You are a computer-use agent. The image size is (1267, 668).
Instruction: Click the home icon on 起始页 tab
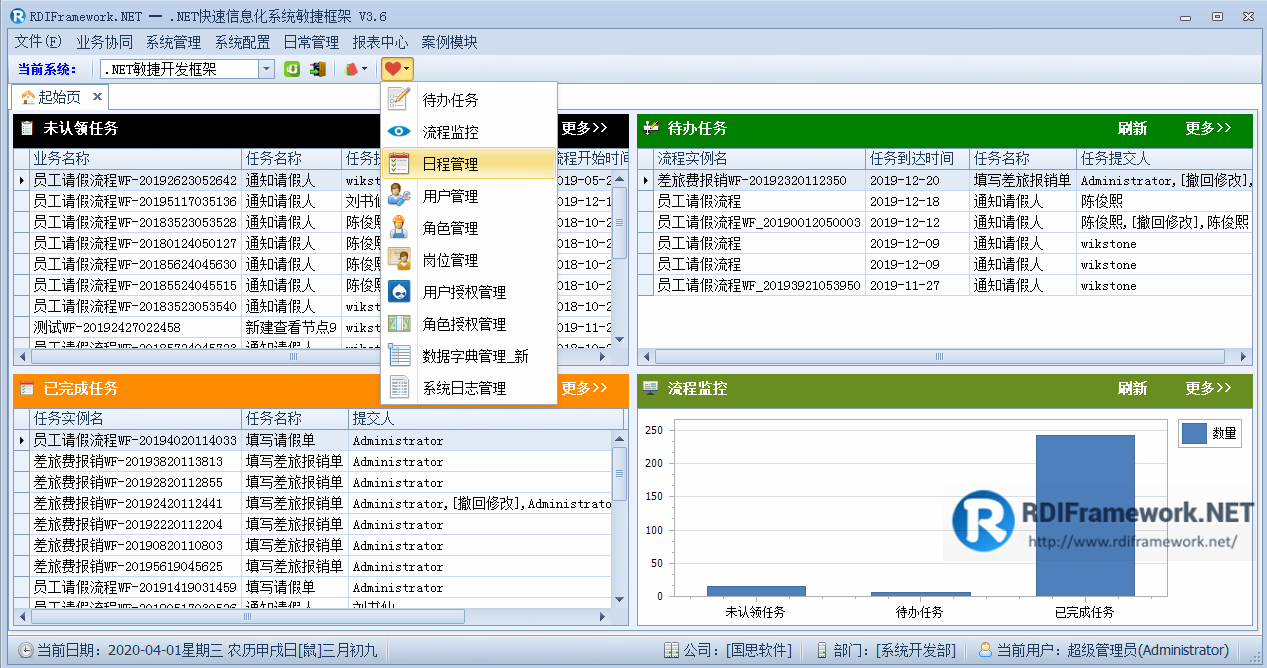(27, 98)
